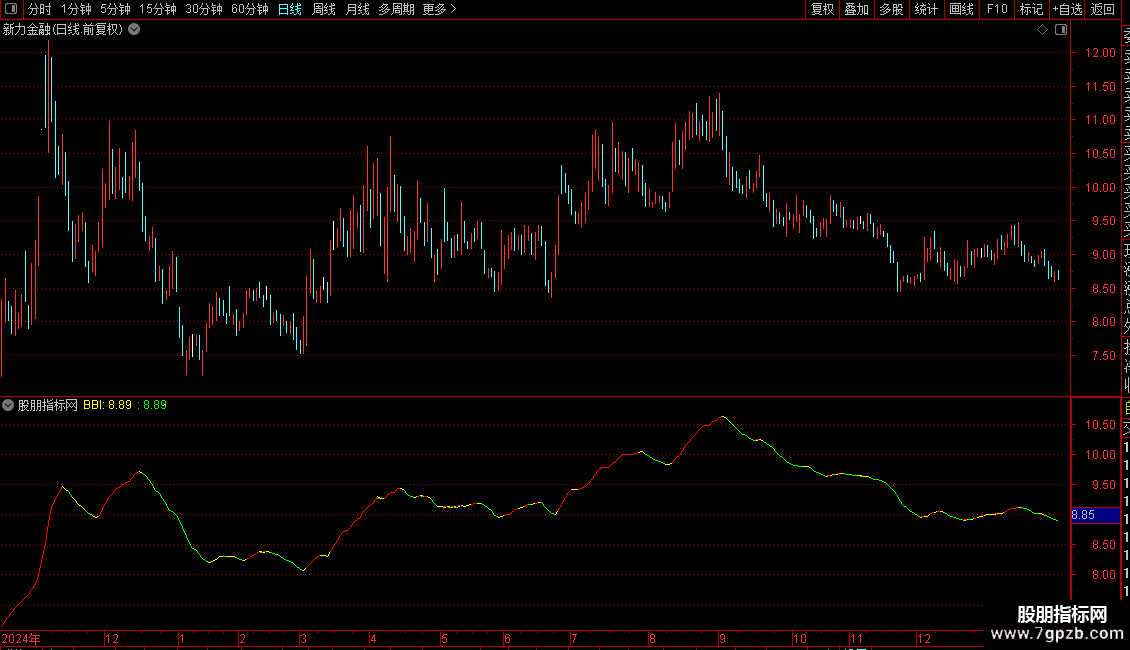
Task: Click month 9 marker on date axis
Action: [721, 639]
